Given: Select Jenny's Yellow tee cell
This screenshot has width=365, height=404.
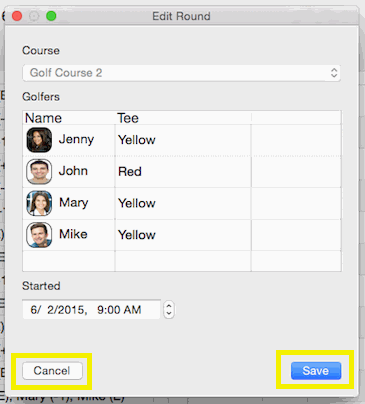Looking at the screenshot, I should click(183, 140).
